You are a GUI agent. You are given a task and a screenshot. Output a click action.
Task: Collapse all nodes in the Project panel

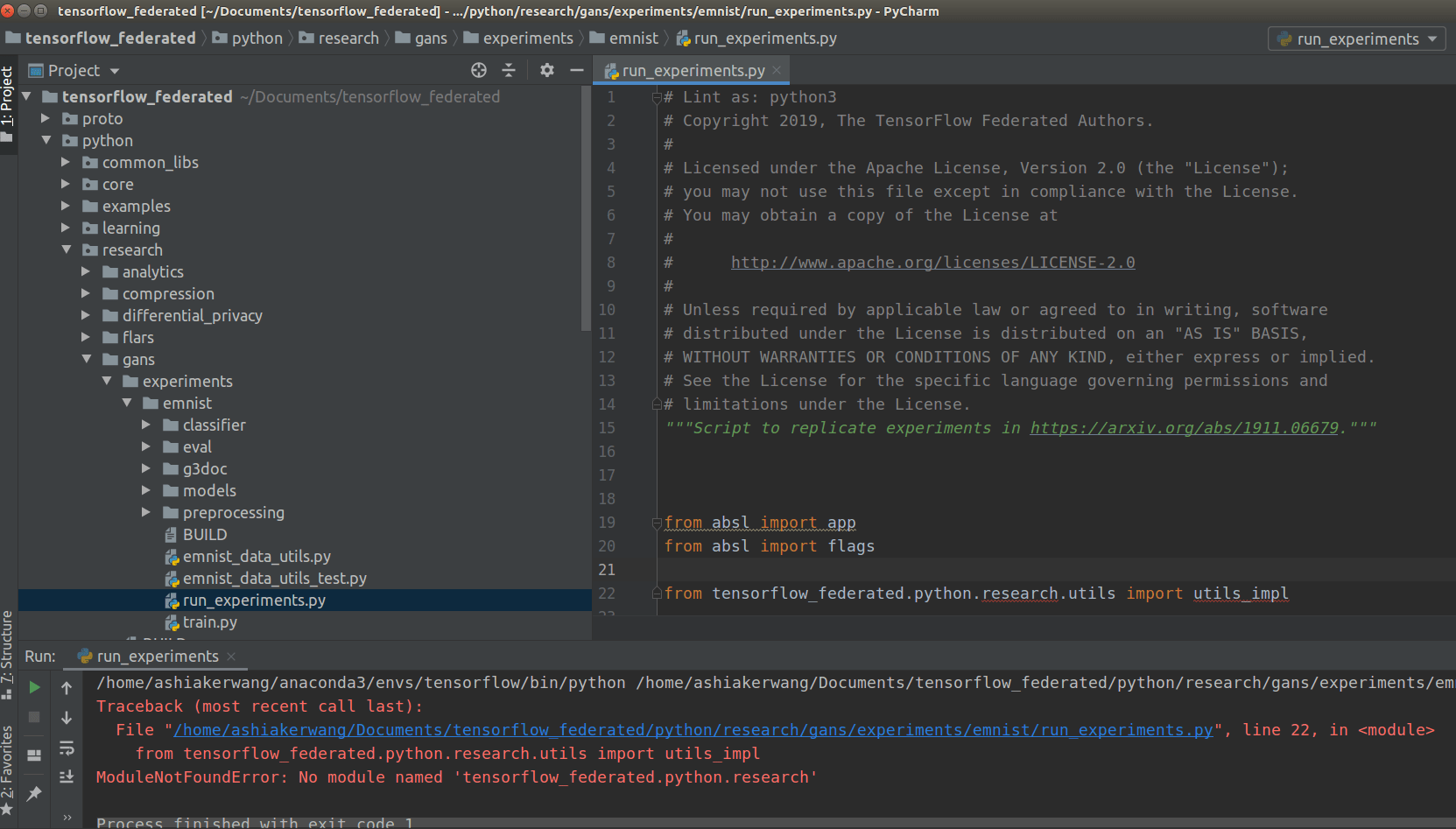coord(509,70)
